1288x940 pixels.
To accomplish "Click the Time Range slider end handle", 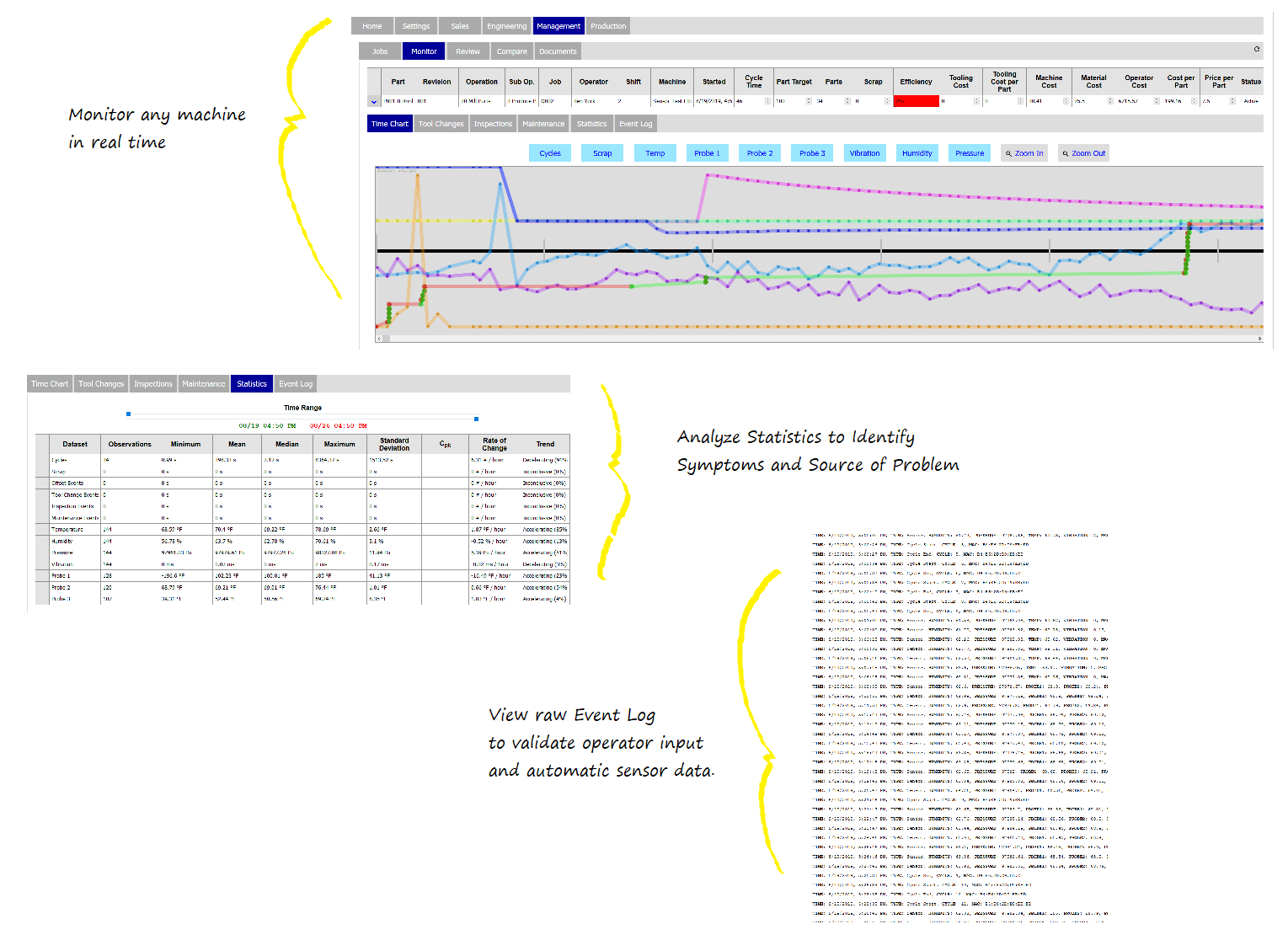I will pos(477,419).
